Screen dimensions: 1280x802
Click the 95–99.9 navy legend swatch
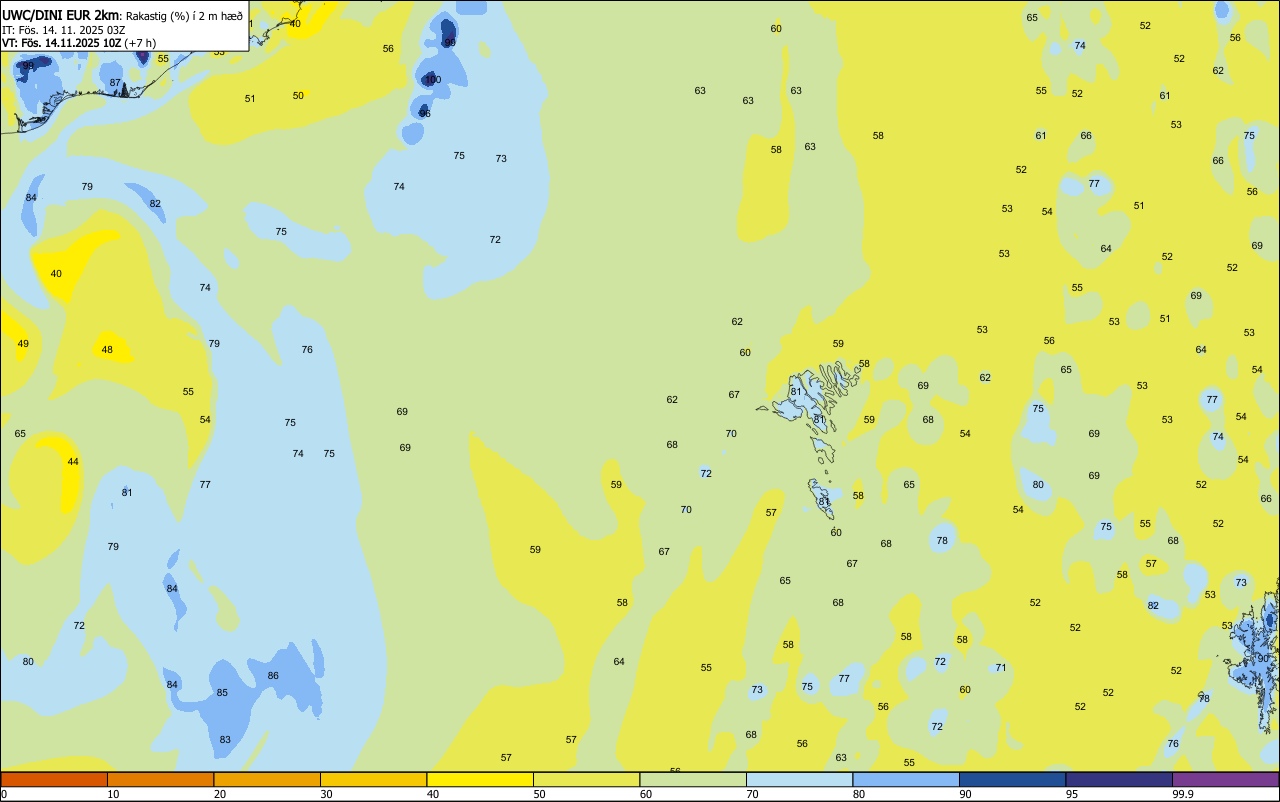(1119, 779)
